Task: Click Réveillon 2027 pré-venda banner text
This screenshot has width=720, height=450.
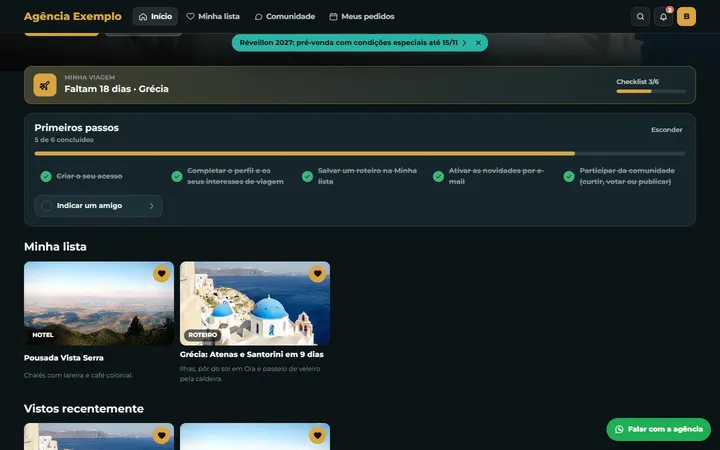Action: pyautogui.click(x=349, y=43)
